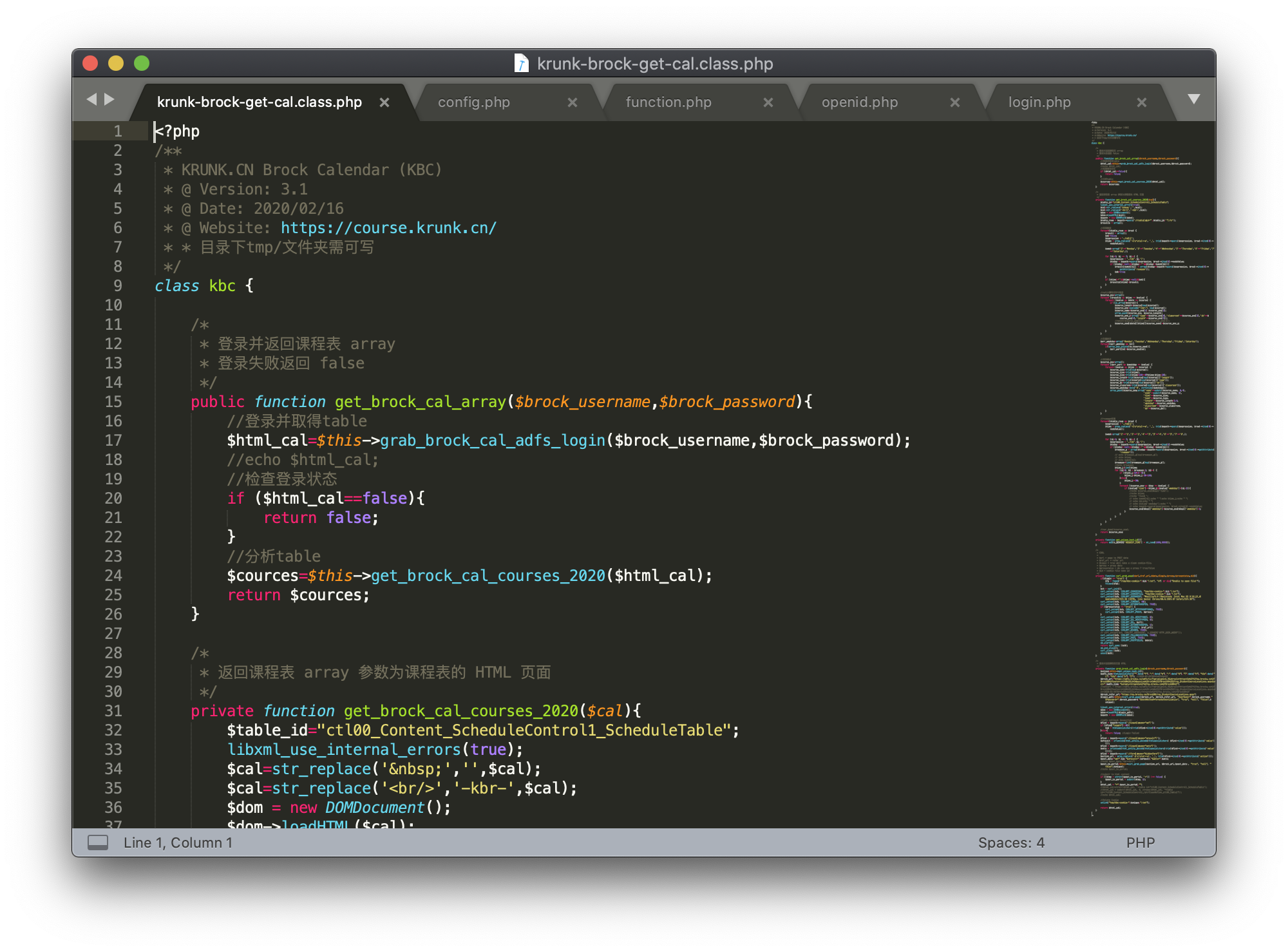Open the PHP syntax selector
Viewport: 1288px width, 952px height.
[1141, 843]
